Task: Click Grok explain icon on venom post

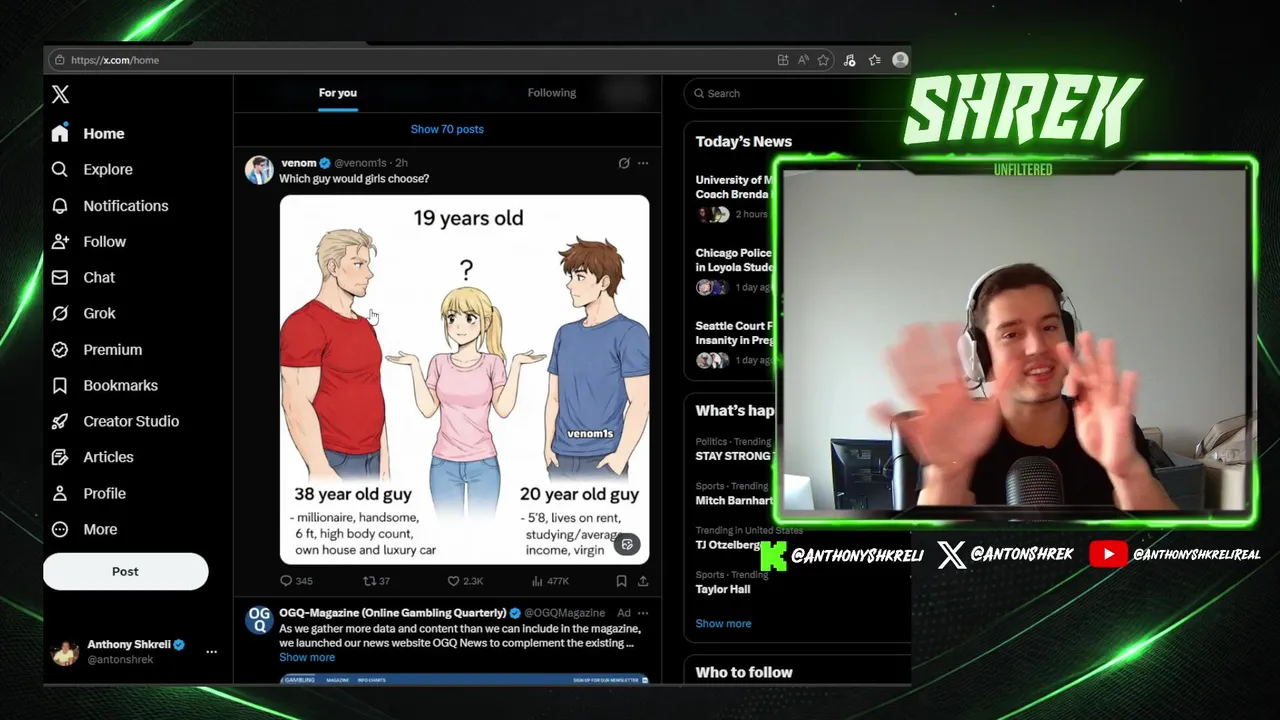Action: click(x=624, y=163)
